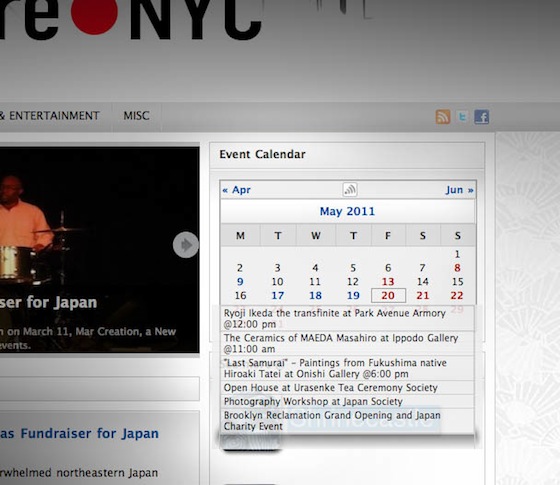This screenshot has height=485, width=560.
Task: Click day 16 in calendar
Action: [x=240, y=295]
